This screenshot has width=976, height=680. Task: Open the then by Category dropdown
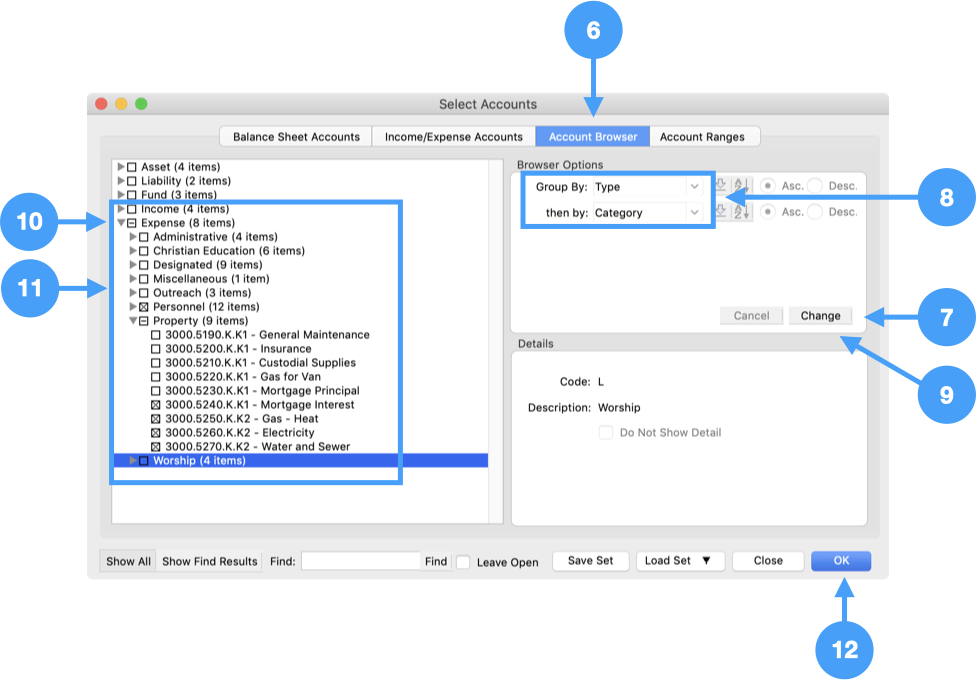(x=647, y=213)
